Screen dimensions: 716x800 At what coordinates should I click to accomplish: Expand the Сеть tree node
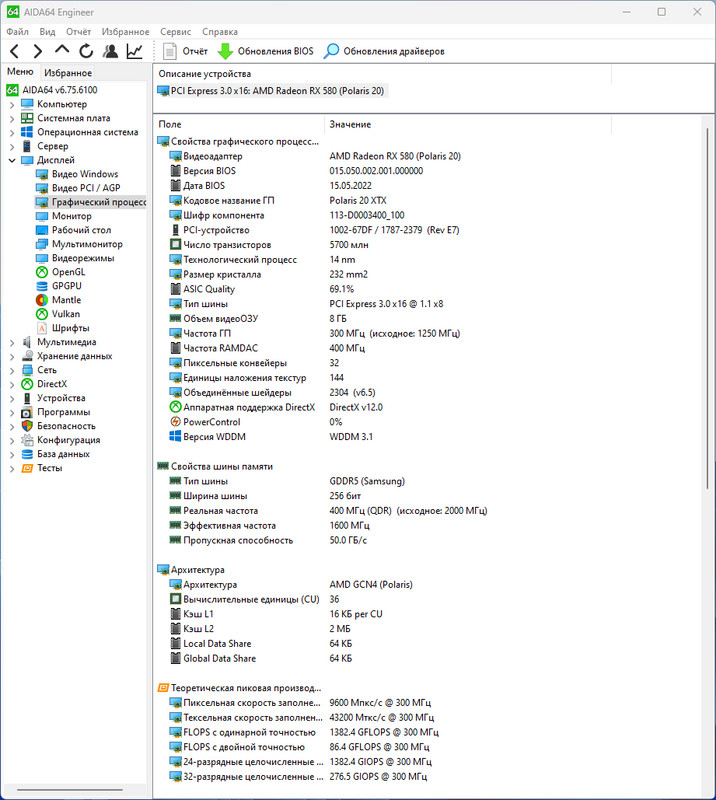pyautogui.click(x=12, y=370)
